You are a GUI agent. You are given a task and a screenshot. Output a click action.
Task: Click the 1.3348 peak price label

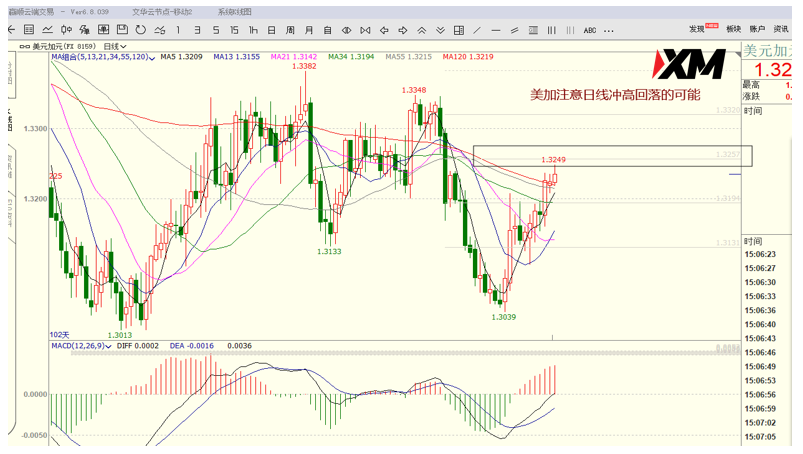tap(414, 90)
